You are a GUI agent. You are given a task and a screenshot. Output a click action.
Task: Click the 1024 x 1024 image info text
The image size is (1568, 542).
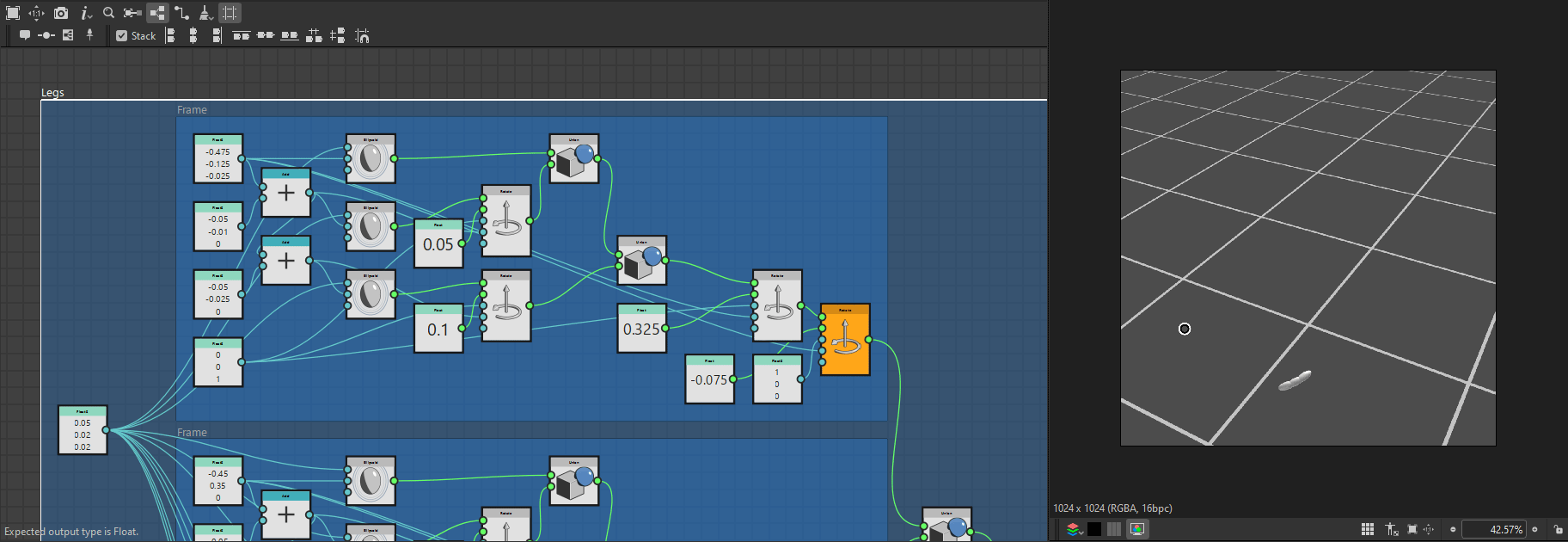pyautogui.click(x=1112, y=508)
